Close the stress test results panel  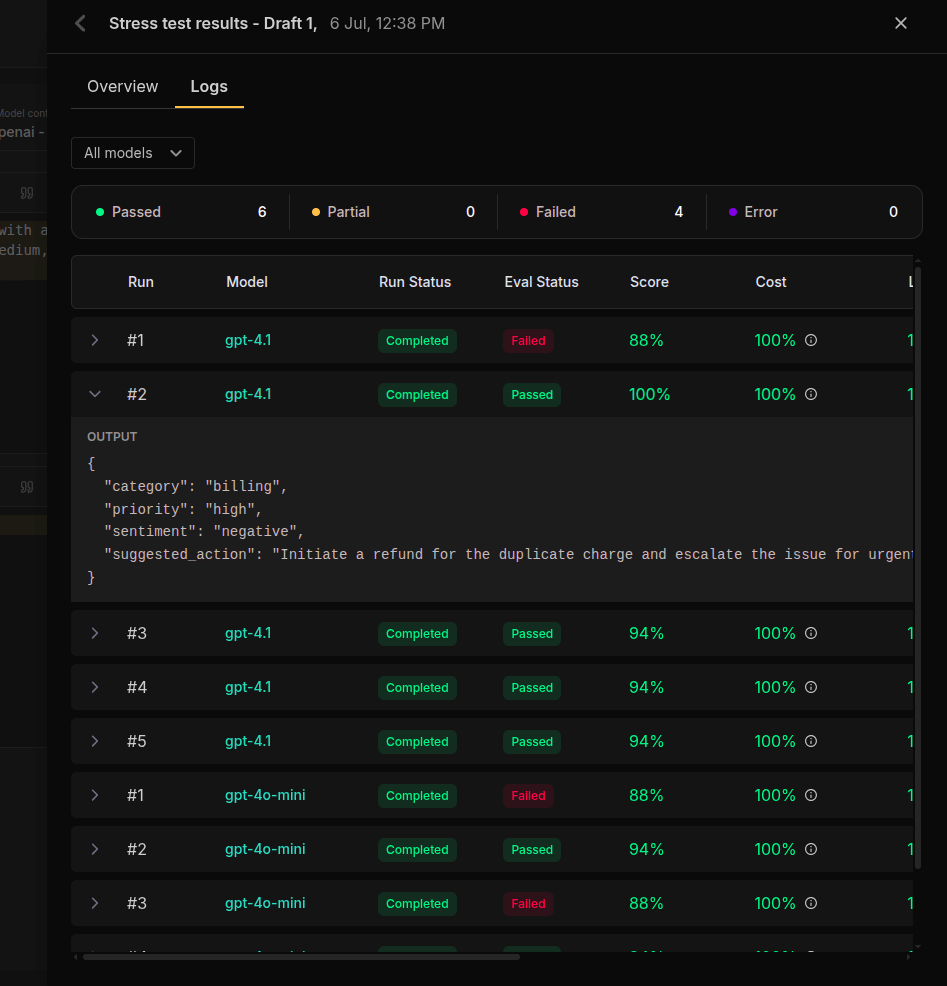(900, 23)
